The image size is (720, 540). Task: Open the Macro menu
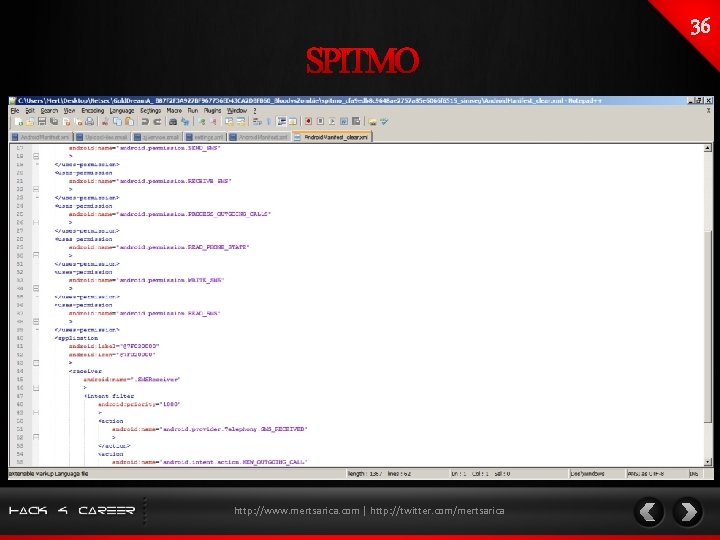(174, 111)
